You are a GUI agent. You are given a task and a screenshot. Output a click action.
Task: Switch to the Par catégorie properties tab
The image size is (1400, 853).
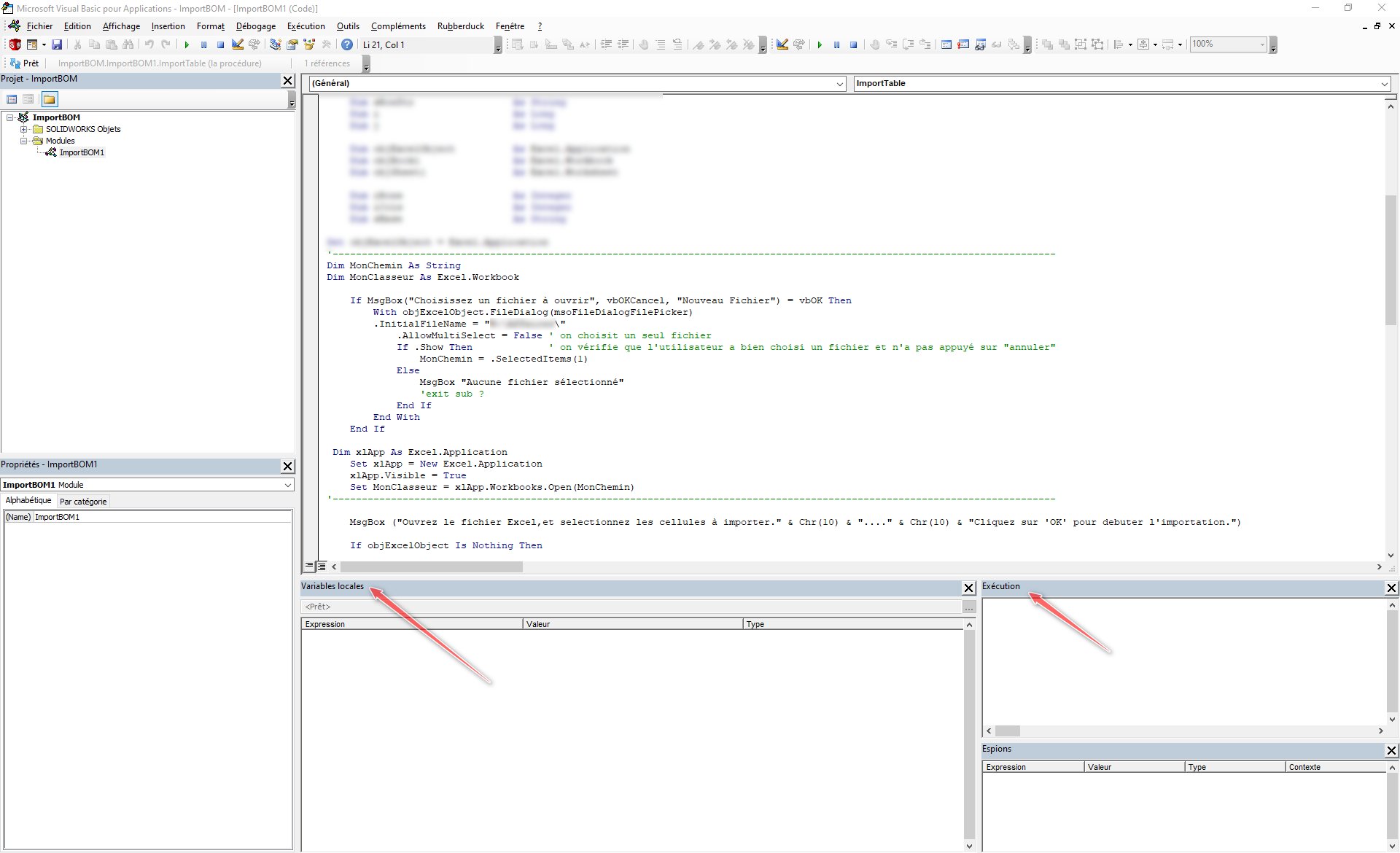(x=83, y=502)
